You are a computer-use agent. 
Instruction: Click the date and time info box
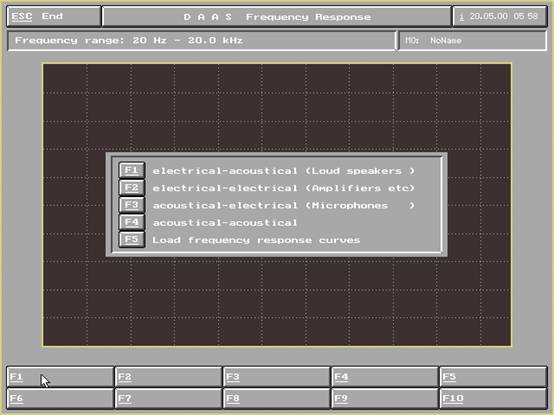pos(500,16)
